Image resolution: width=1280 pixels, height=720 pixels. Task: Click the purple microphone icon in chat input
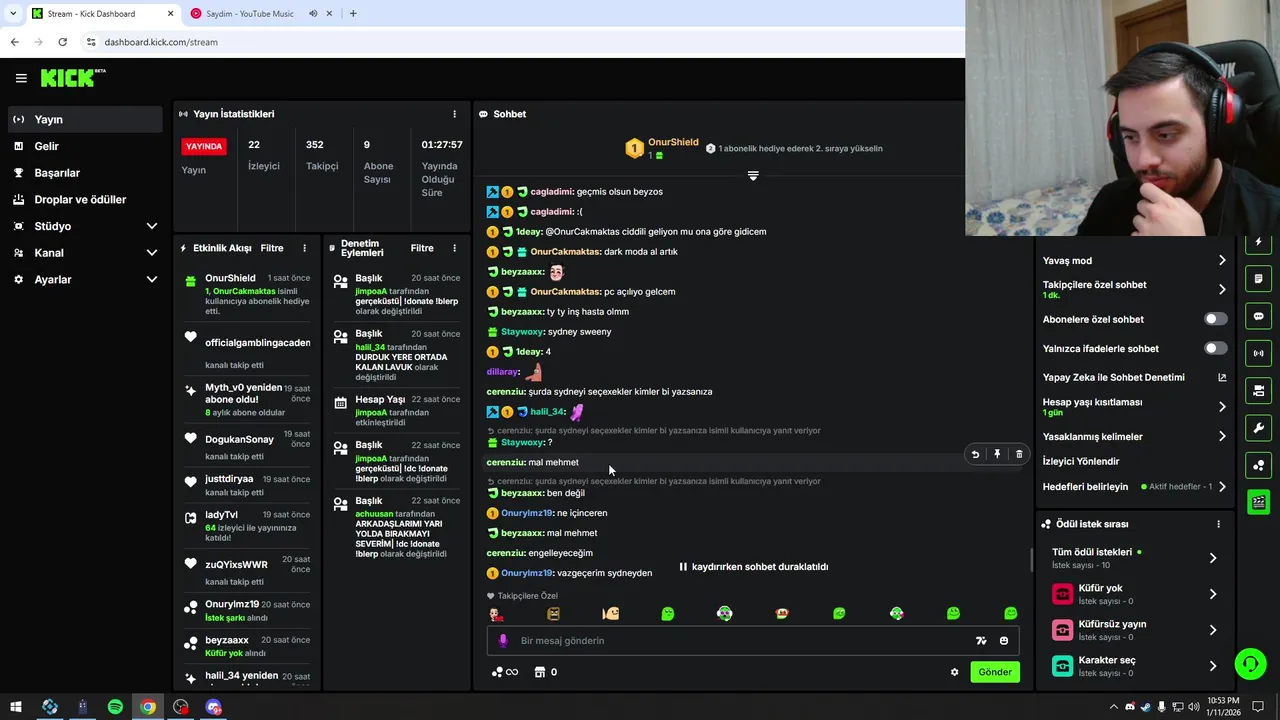[503, 641]
